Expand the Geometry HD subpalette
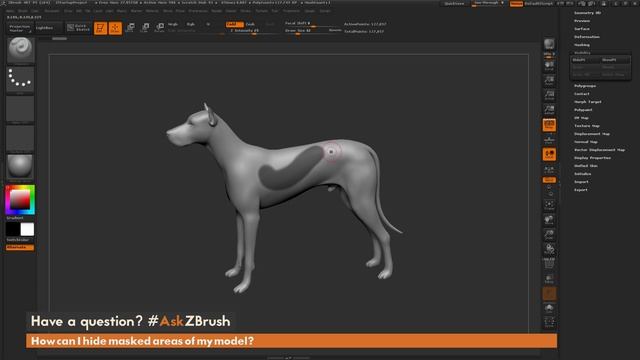The width and height of the screenshot is (640, 360). [x=587, y=13]
